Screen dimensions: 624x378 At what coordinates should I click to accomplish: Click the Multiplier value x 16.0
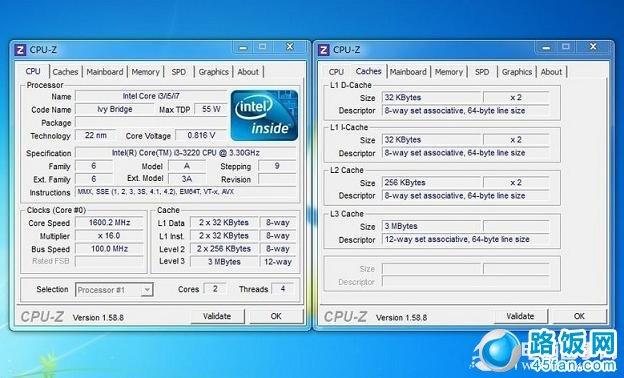(109, 236)
